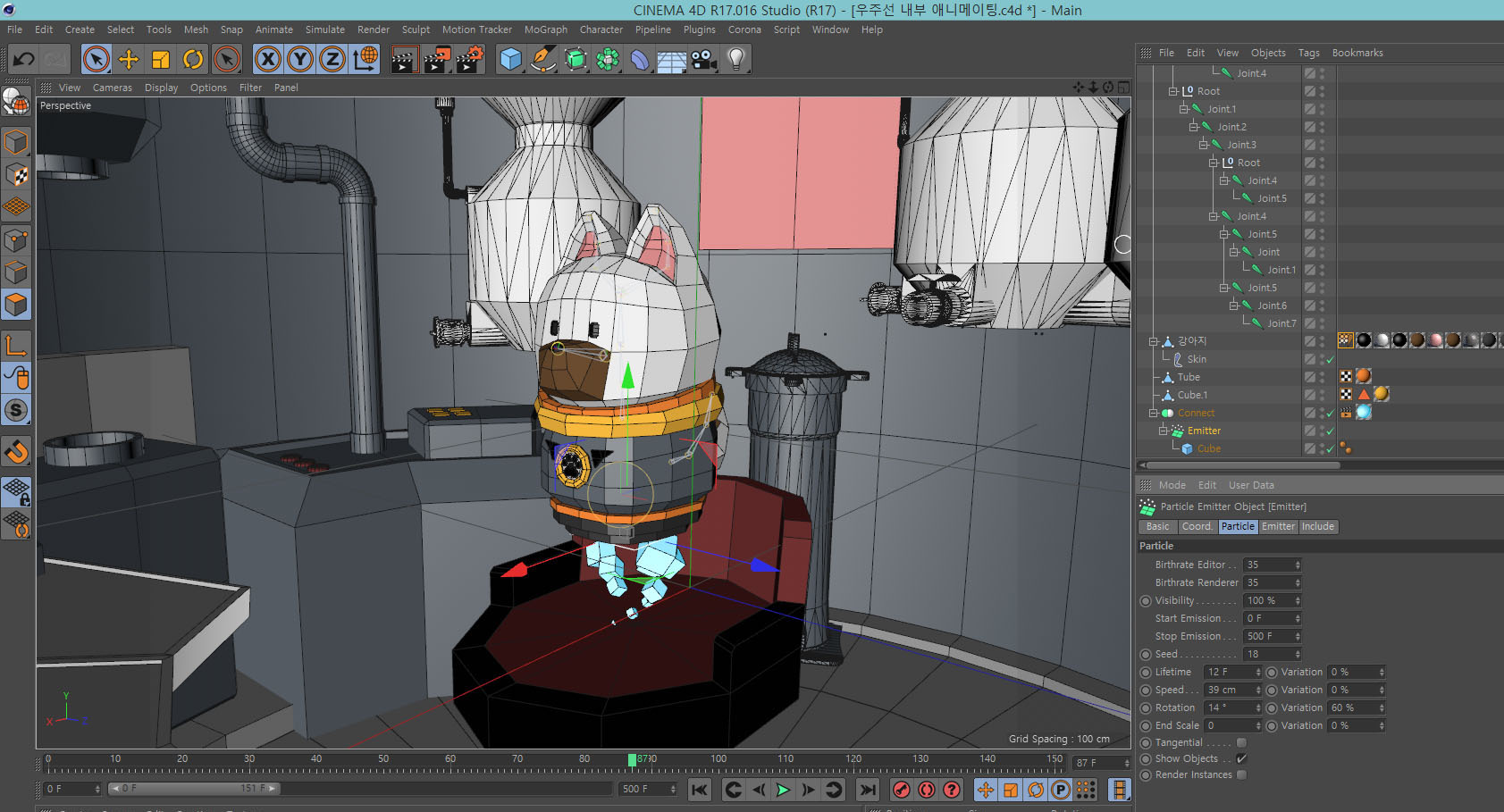Toggle Emitter object enabled checkmark
The width and height of the screenshot is (1504, 812).
[1331, 431]
